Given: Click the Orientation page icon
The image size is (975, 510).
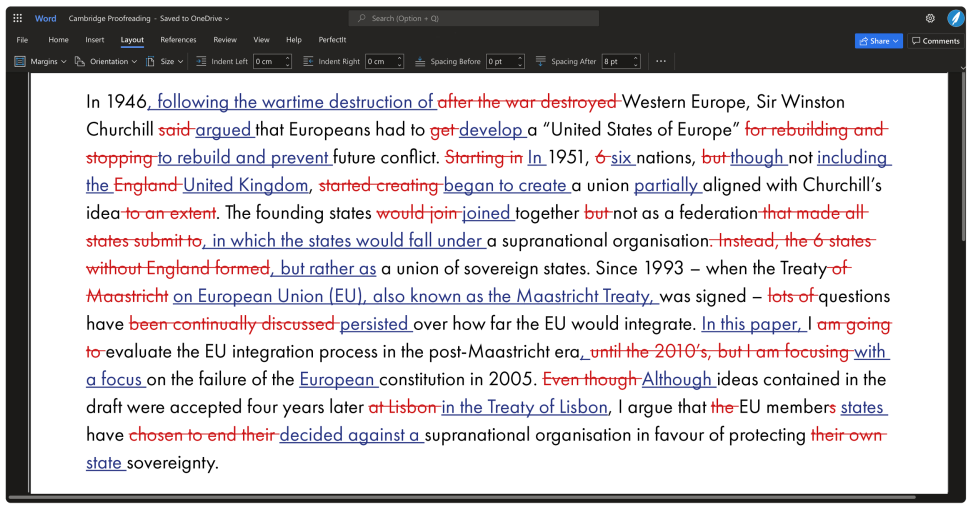Looking at the screenshot, I should tap(80, 61).
